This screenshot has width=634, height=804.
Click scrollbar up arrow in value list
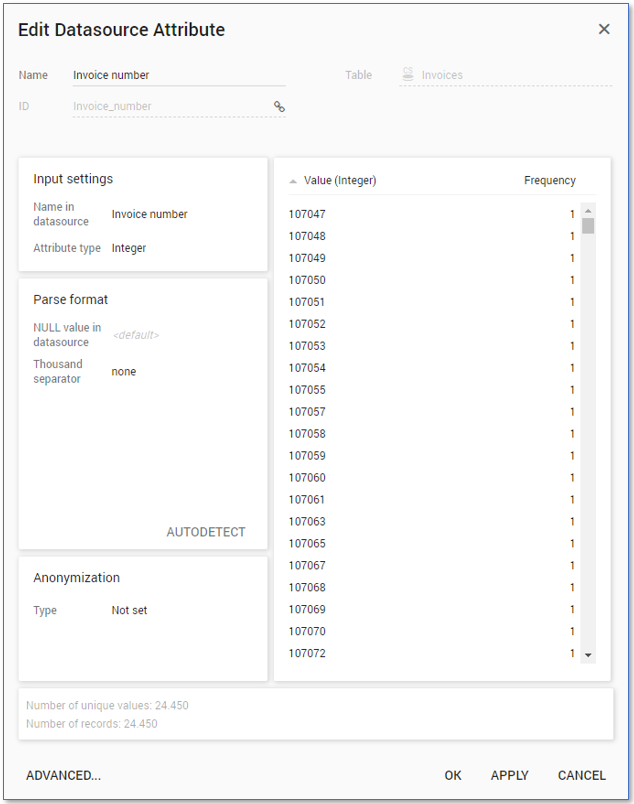coord(588,211)
